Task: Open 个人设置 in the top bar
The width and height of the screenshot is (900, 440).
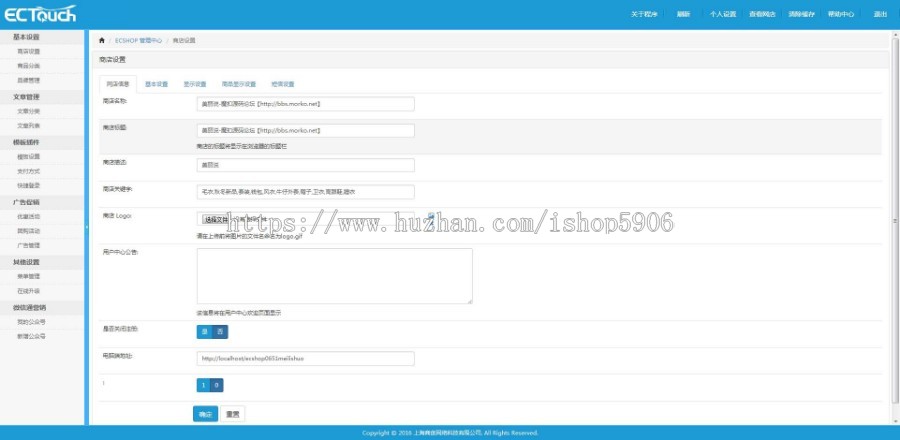Action: coord(723,14)
